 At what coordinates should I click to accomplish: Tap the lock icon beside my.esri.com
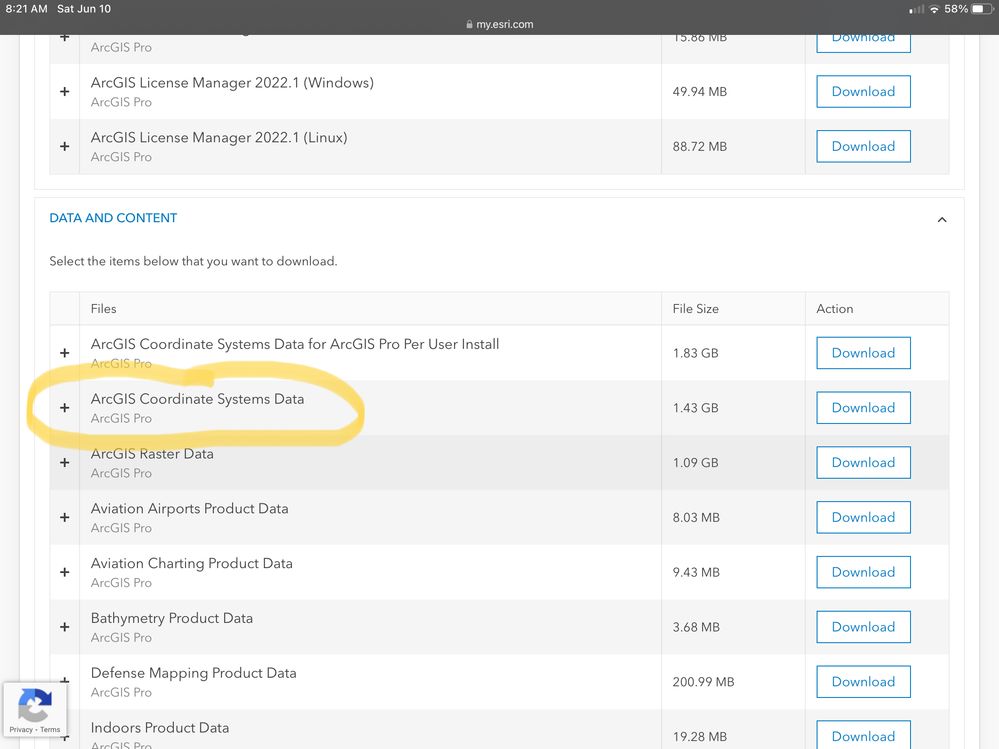tap(470, 24)
